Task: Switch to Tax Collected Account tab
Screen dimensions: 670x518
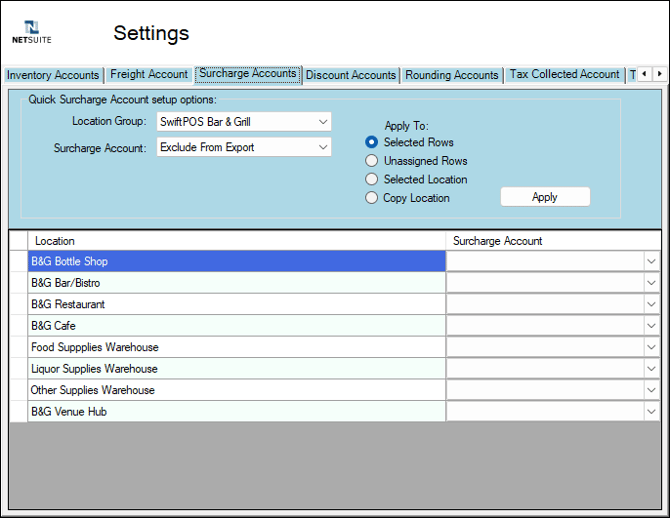Action: pyautogui.click(x=564, y=74)
